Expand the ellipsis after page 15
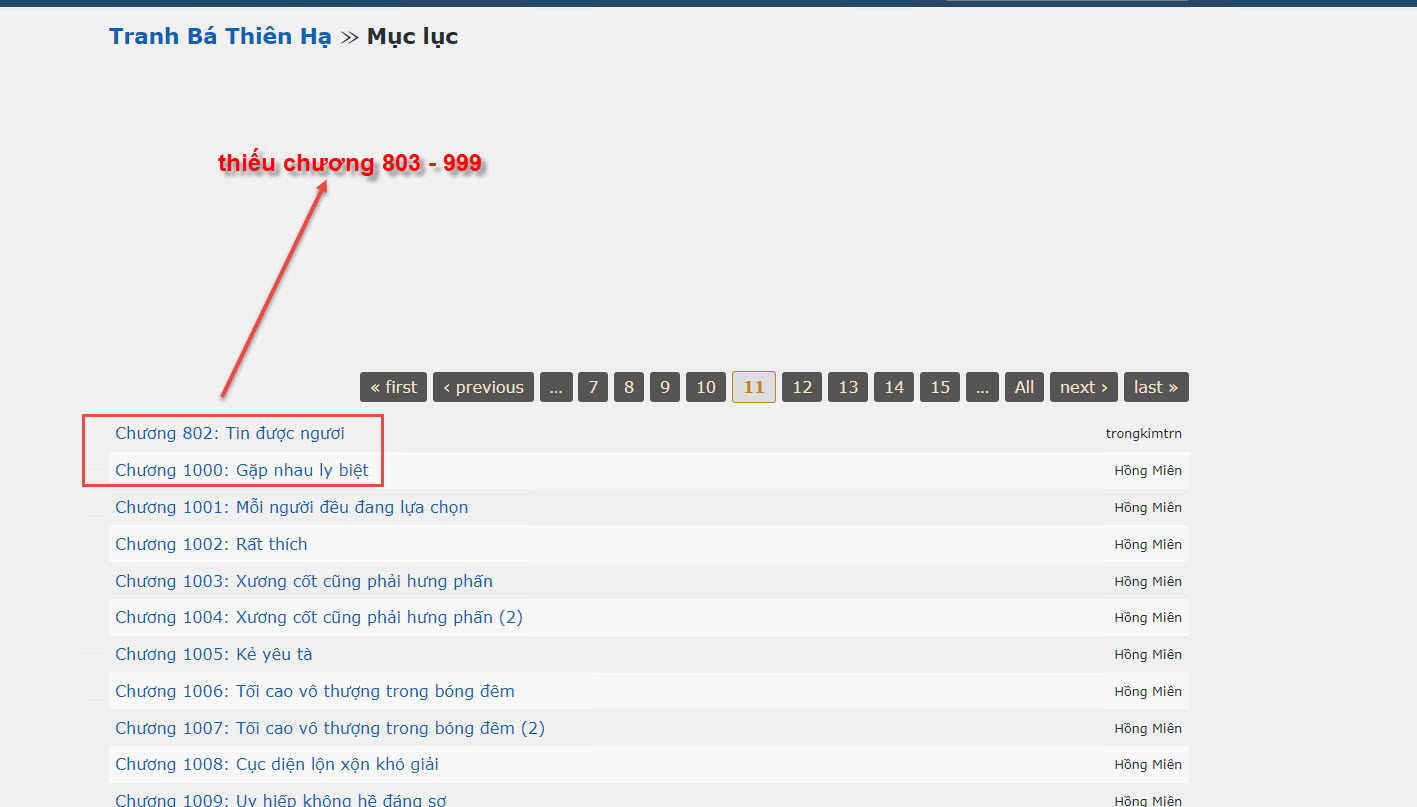1417x807 pixels. 982,387
